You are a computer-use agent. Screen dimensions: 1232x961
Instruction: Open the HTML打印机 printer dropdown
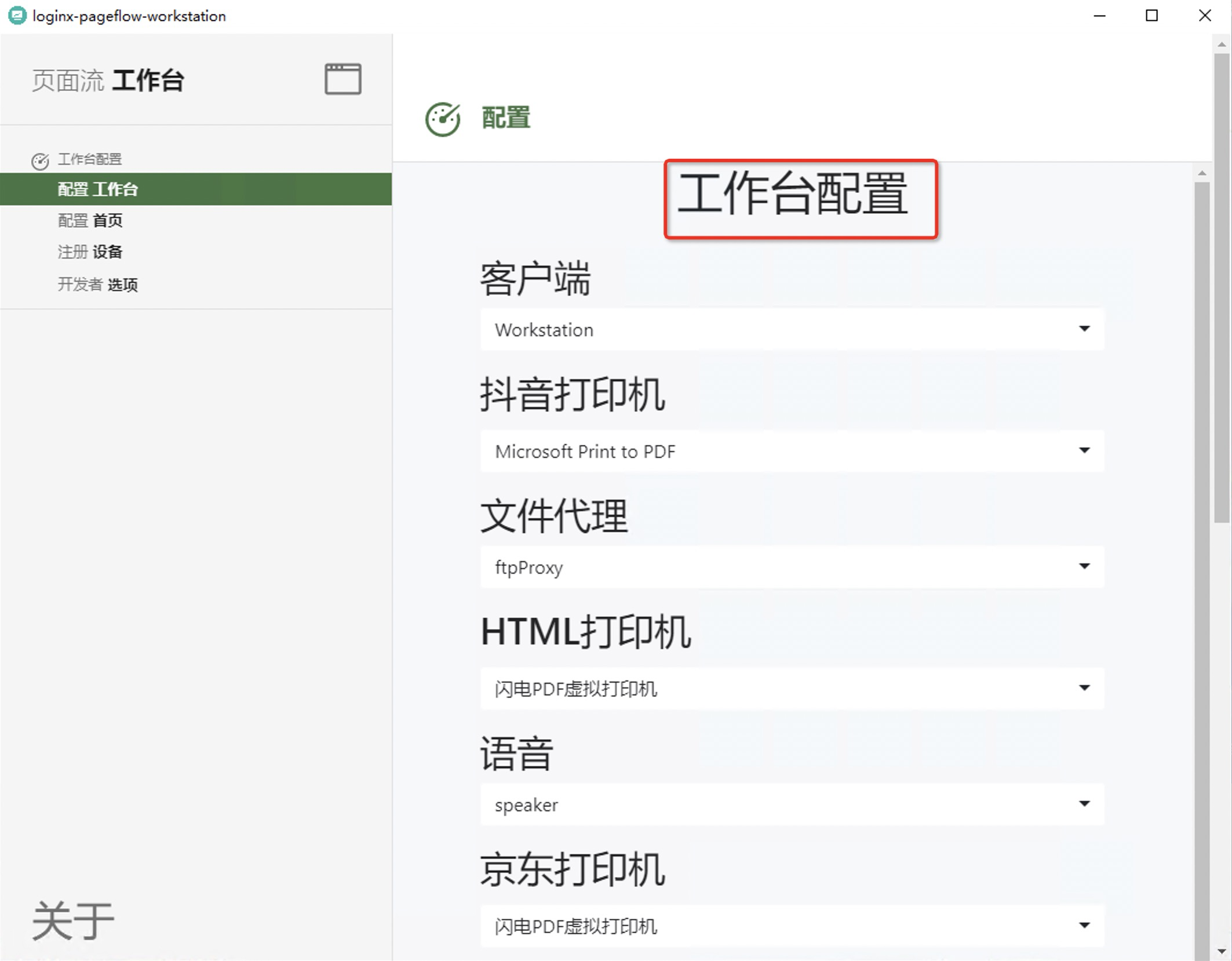(x=792, y=689)
